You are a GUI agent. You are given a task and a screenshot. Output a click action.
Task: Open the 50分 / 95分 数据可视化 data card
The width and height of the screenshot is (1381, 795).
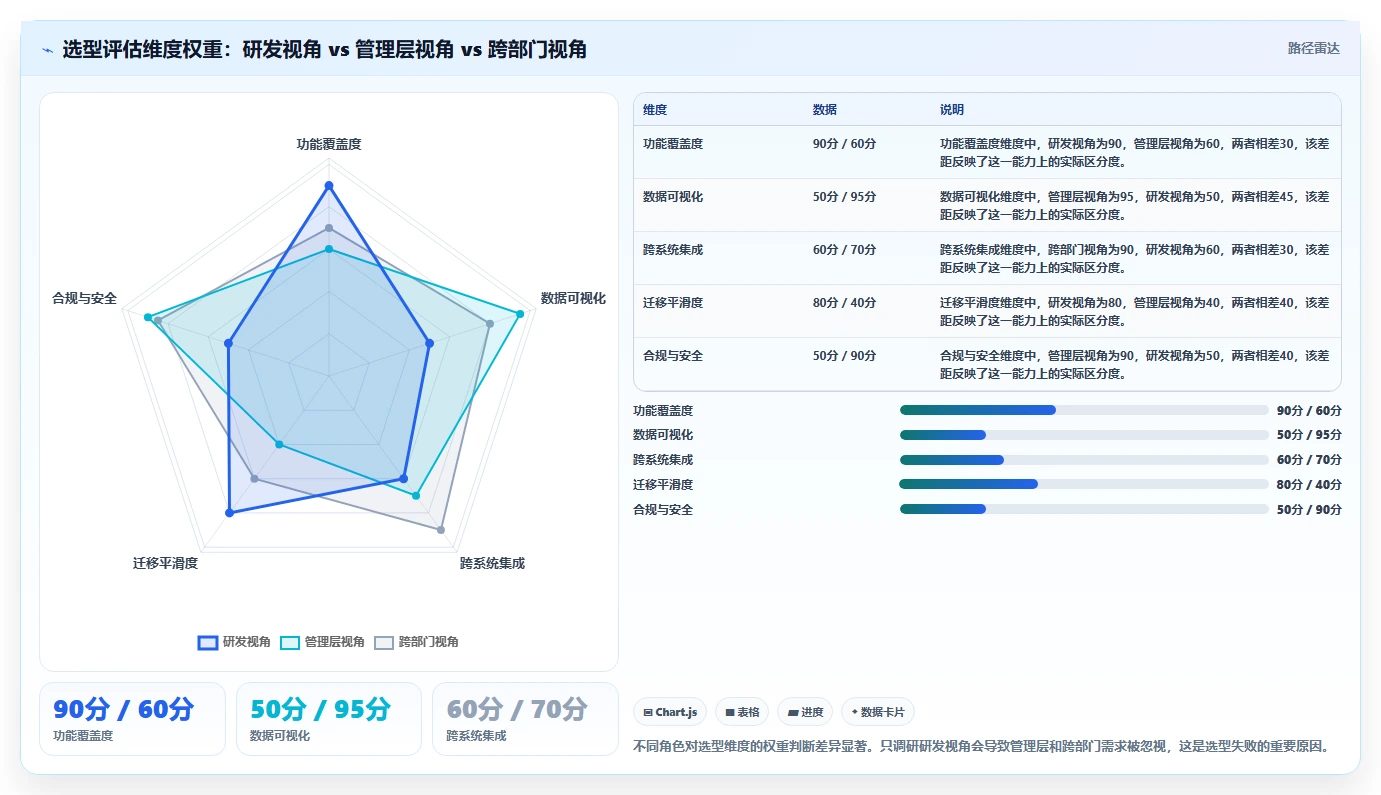329,718
